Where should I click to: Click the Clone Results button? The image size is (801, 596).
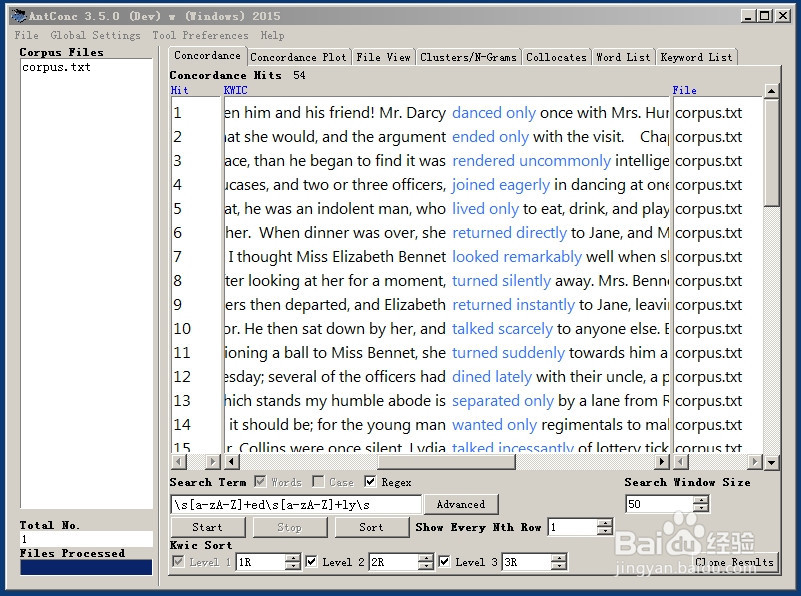pos(734,562)
